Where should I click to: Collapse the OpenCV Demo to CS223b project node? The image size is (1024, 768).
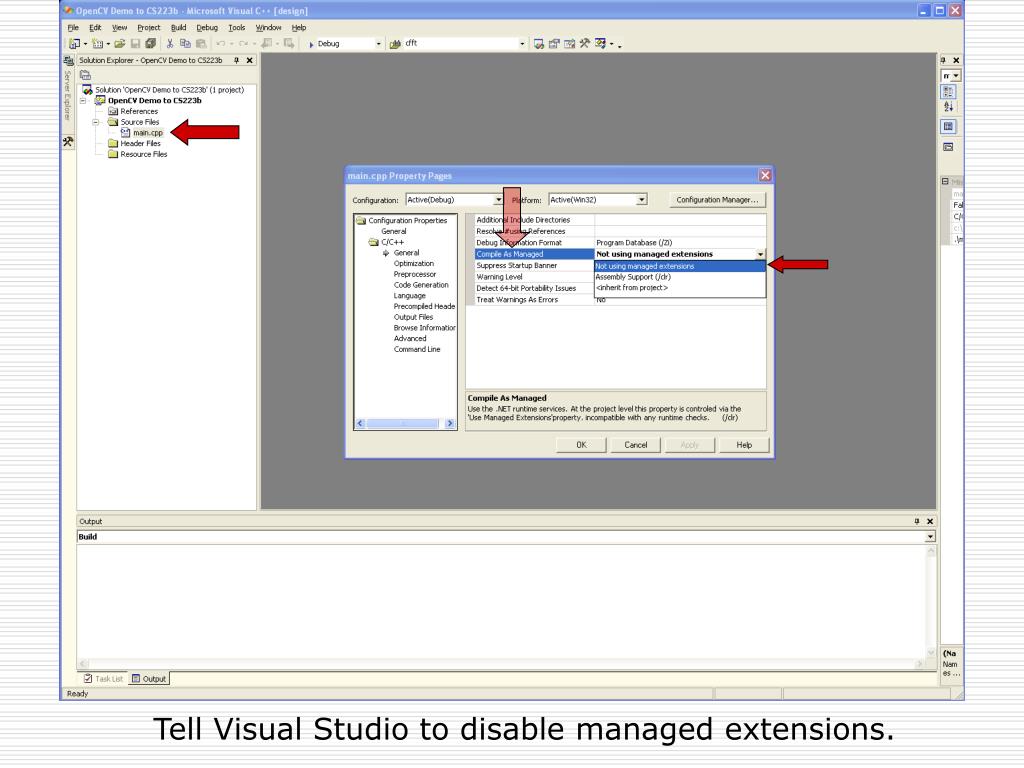point(84,101)
